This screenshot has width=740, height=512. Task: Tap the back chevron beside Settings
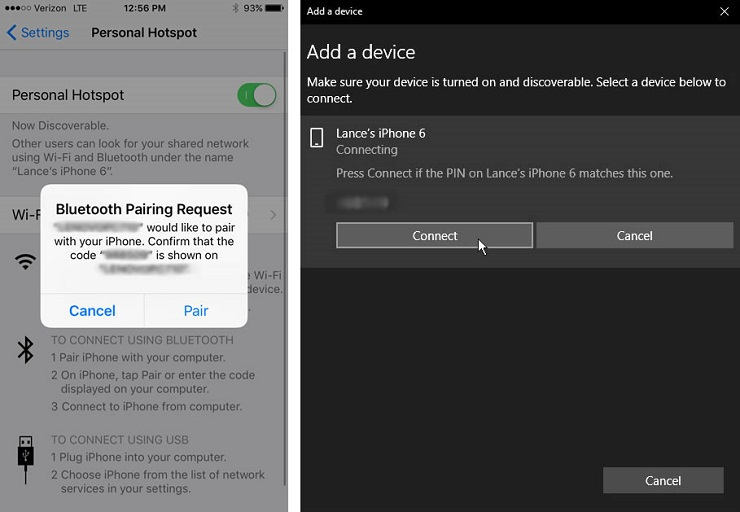coord(12,33)
